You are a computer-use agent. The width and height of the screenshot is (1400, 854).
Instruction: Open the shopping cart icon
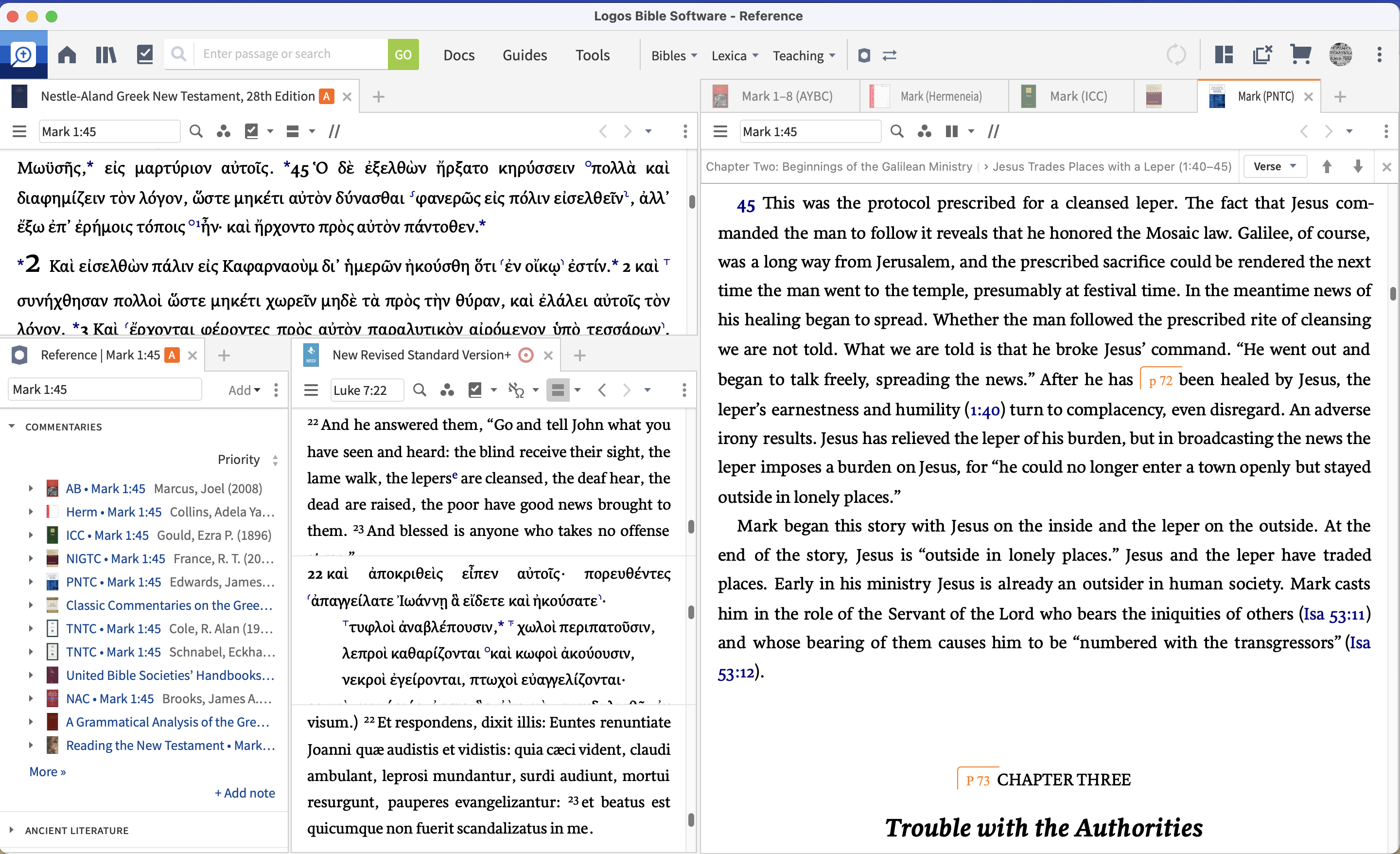tap(1300, 54)
